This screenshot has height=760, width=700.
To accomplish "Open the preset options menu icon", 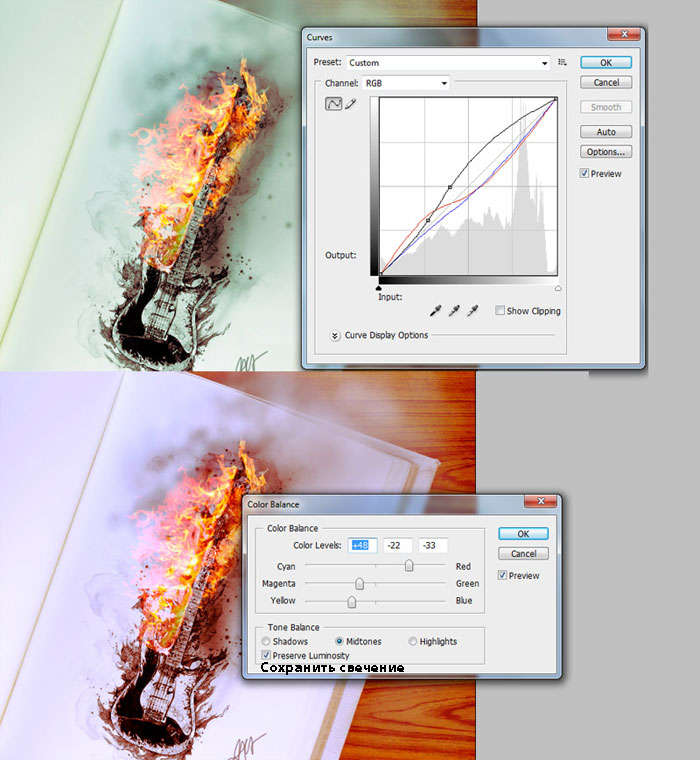I will tap(562, 62).
